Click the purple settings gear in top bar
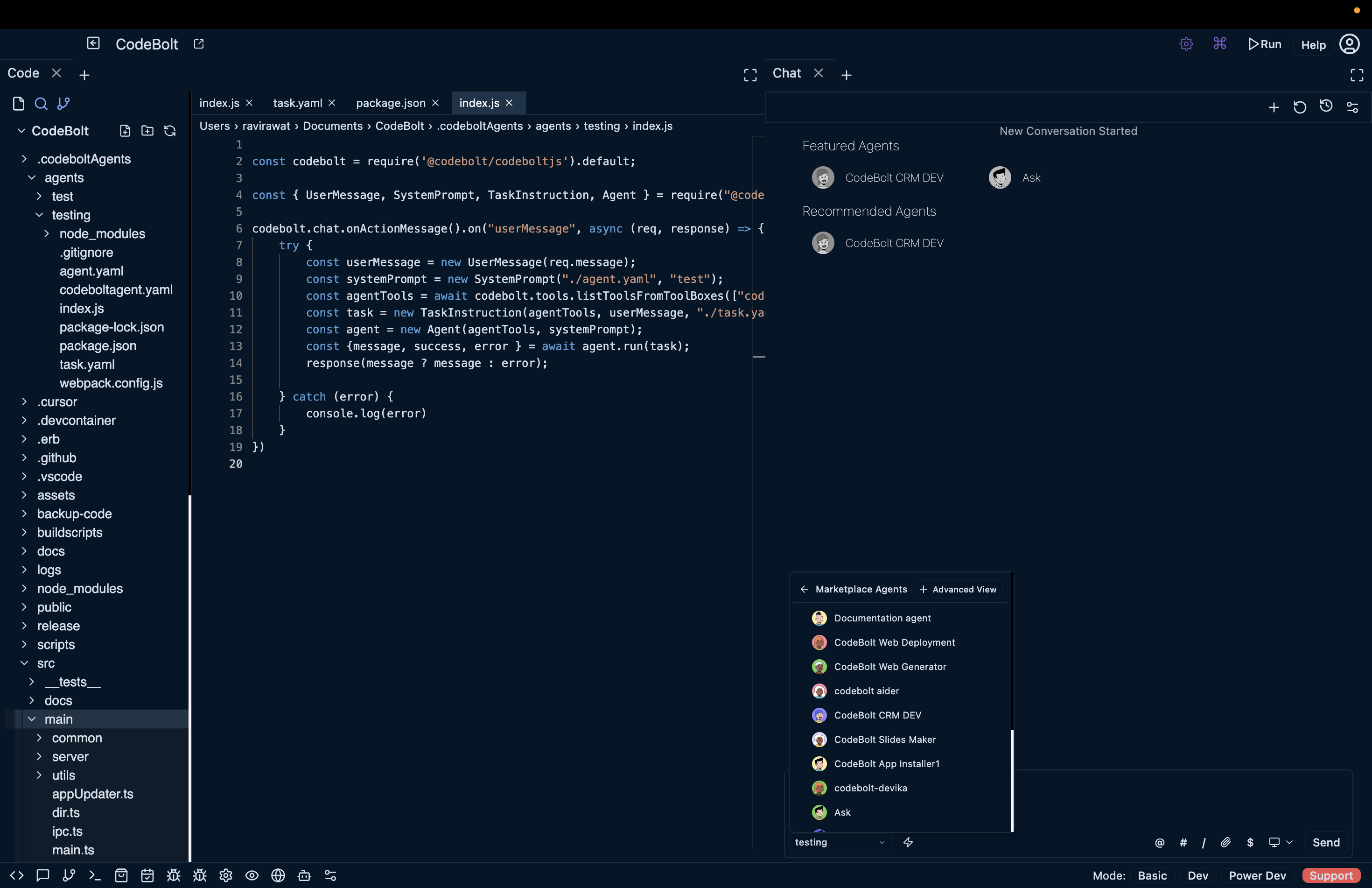 point(1186,44)
